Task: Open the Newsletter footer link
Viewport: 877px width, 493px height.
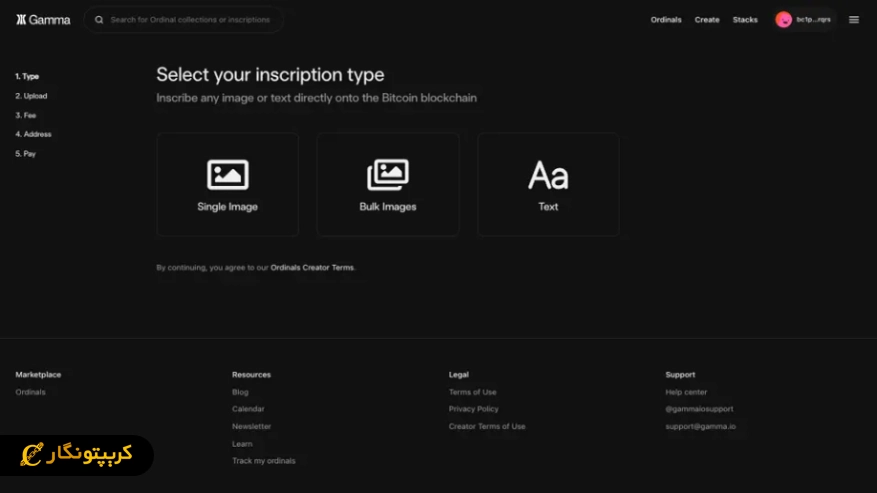Action: click(x=252, y=426)
